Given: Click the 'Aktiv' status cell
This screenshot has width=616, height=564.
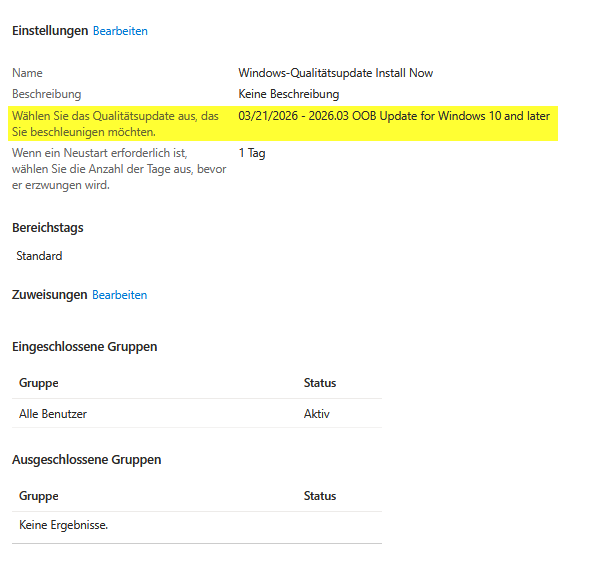Looking at the screenshot, I should [317, 414].
